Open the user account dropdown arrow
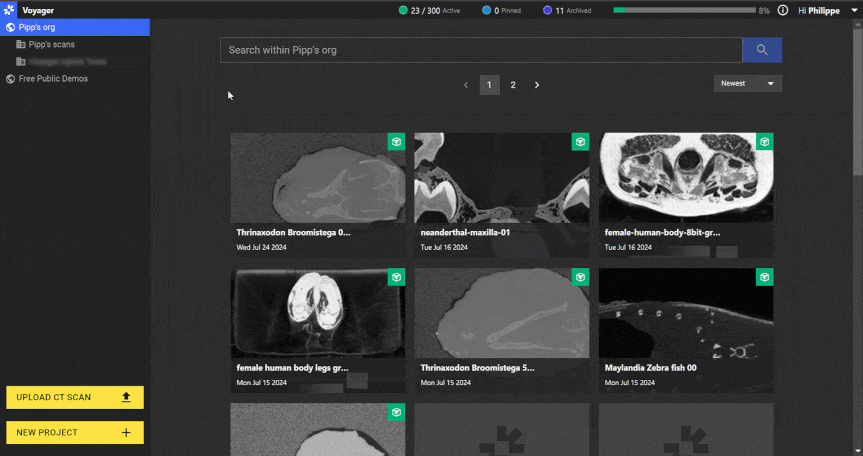Screen dimensions: 863x456 tap(854, 10)
